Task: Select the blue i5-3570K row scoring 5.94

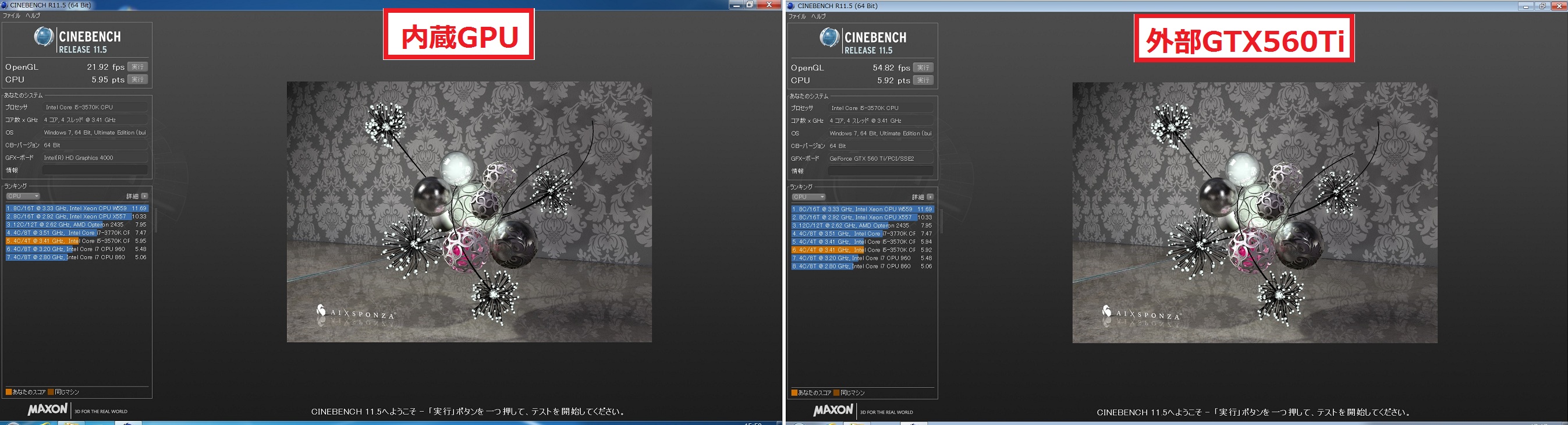Action: click(863, 242)
